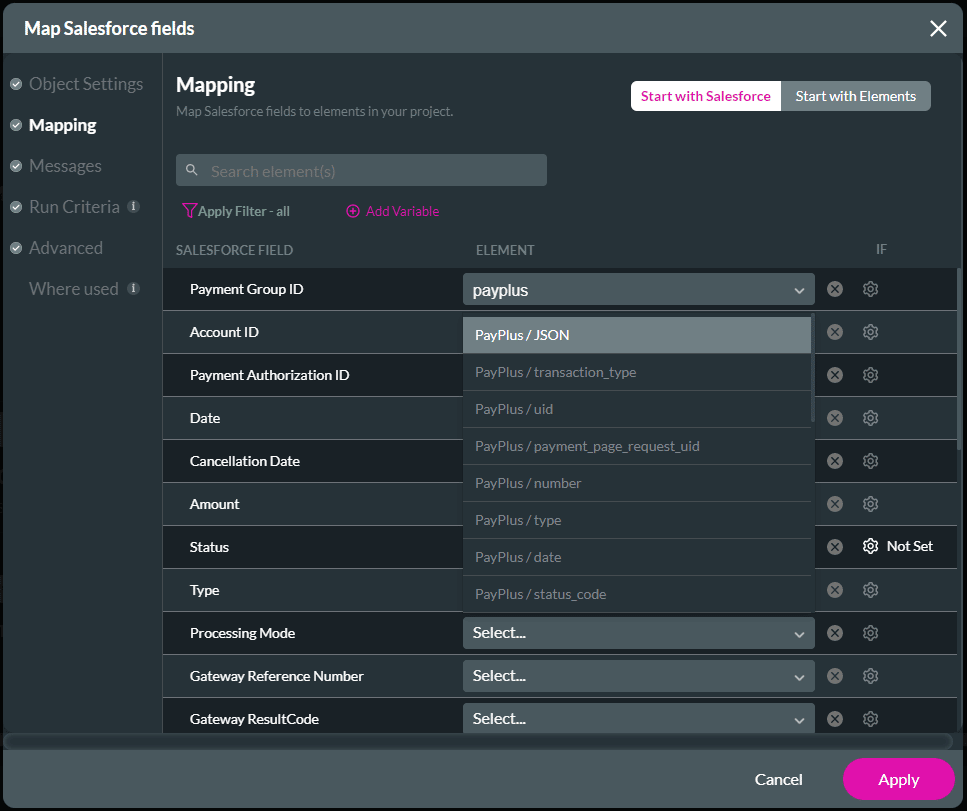This screenshot has height=811, width=967.
Task: Choose PayPlus / JSON from the list
Action: pyautogui.click(x=637, y=335)
